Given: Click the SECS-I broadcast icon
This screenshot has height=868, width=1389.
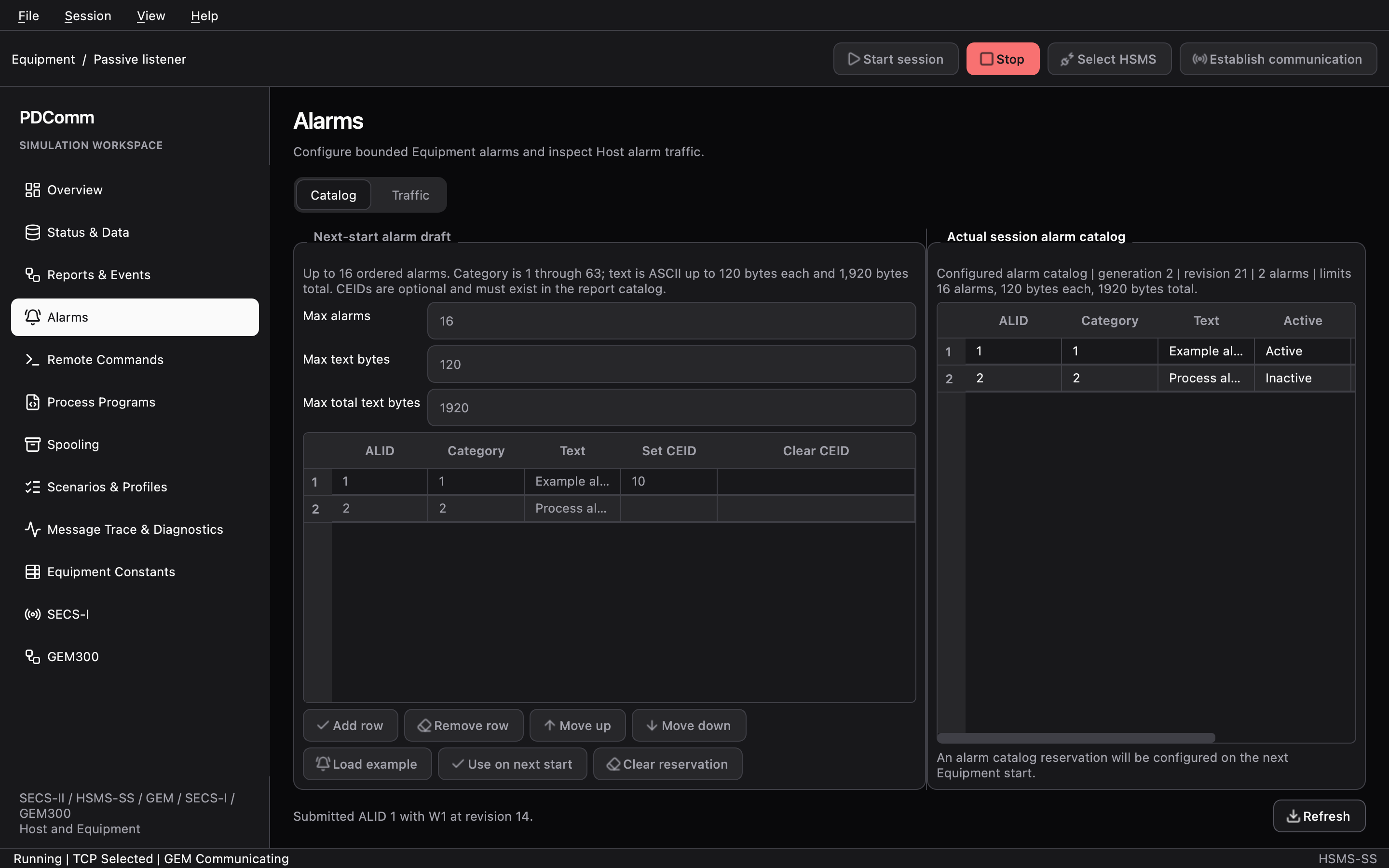Looking at the screenshot, I should coord(33,615).
